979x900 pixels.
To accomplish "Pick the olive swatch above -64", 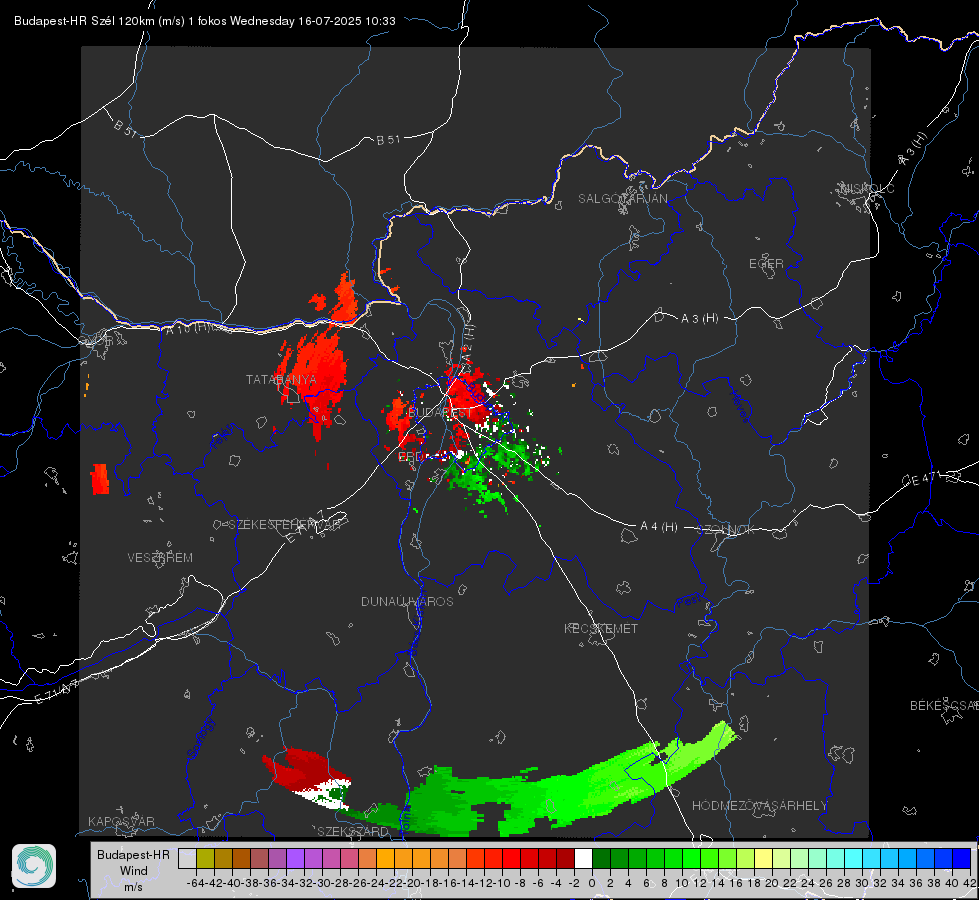I will [205, 858].
